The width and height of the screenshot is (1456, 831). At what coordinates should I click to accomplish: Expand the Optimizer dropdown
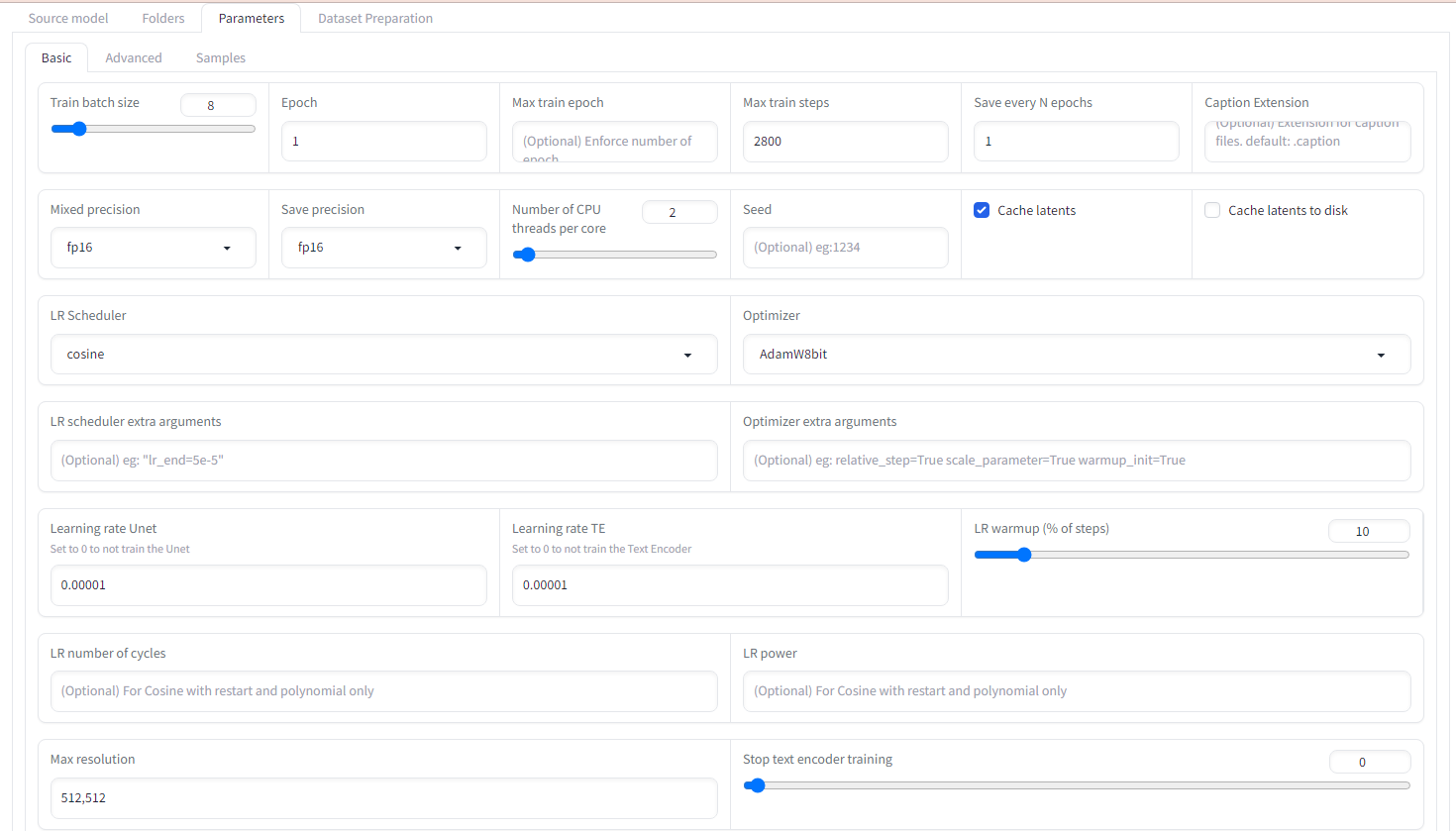point(1076,355)
